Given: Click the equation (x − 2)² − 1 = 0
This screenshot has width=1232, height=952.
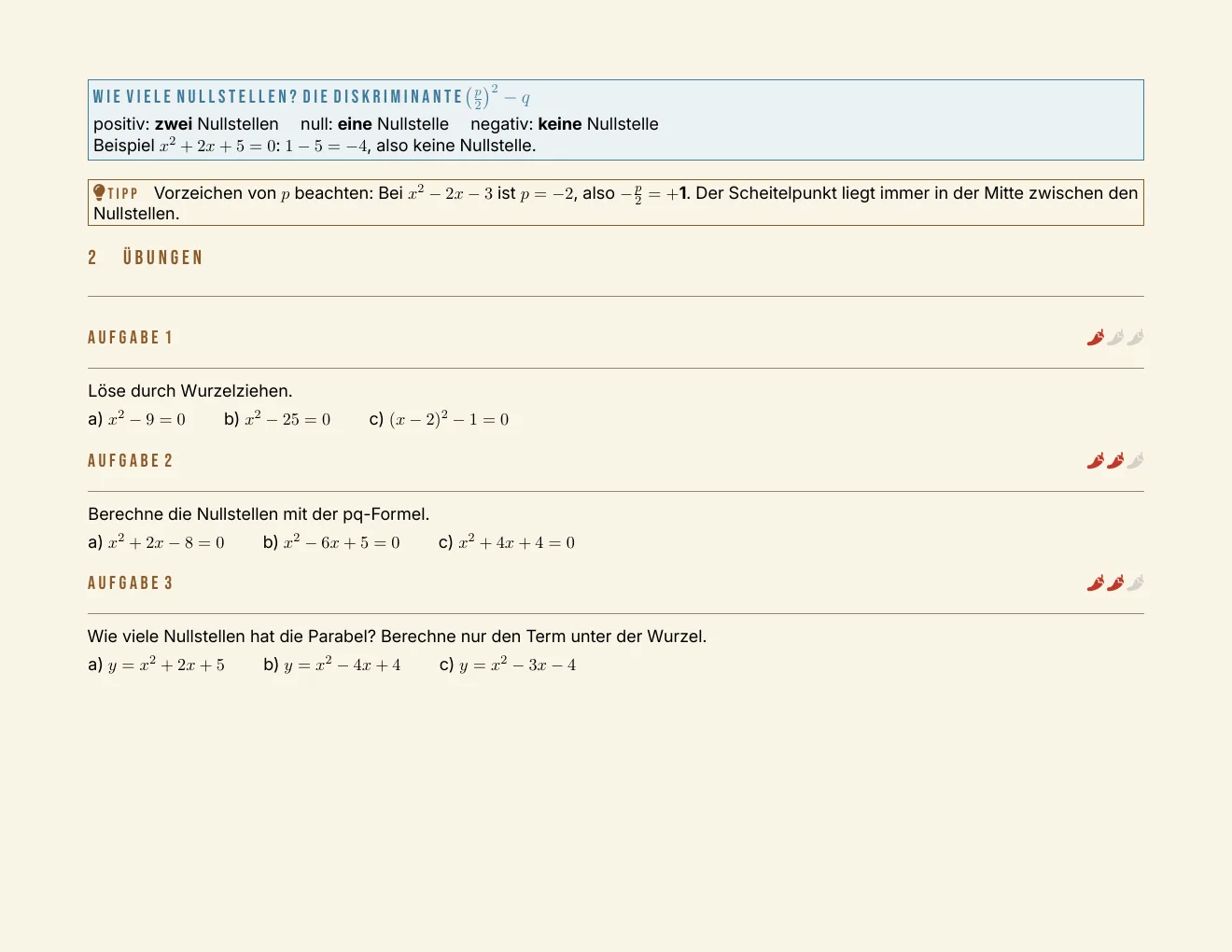Looking at the screenshot, I should 449,419.
